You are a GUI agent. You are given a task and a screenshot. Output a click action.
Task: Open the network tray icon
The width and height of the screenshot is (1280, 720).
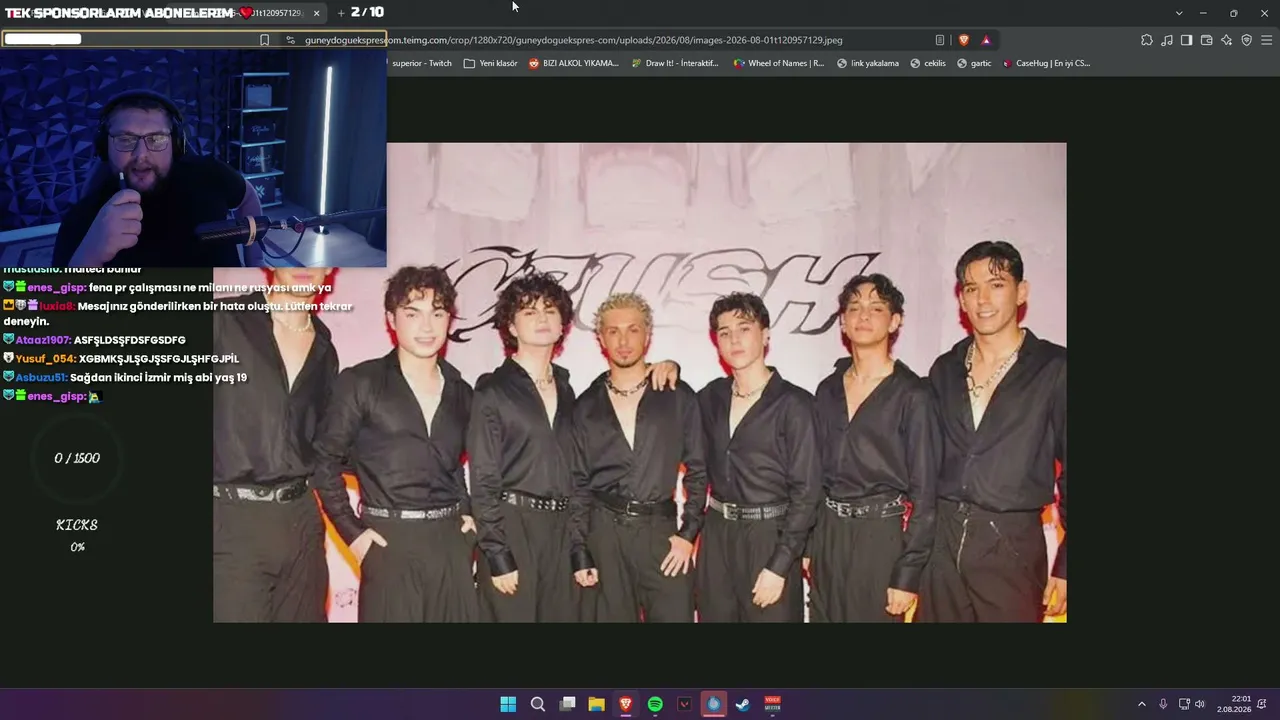click(x=1184, y=704)
